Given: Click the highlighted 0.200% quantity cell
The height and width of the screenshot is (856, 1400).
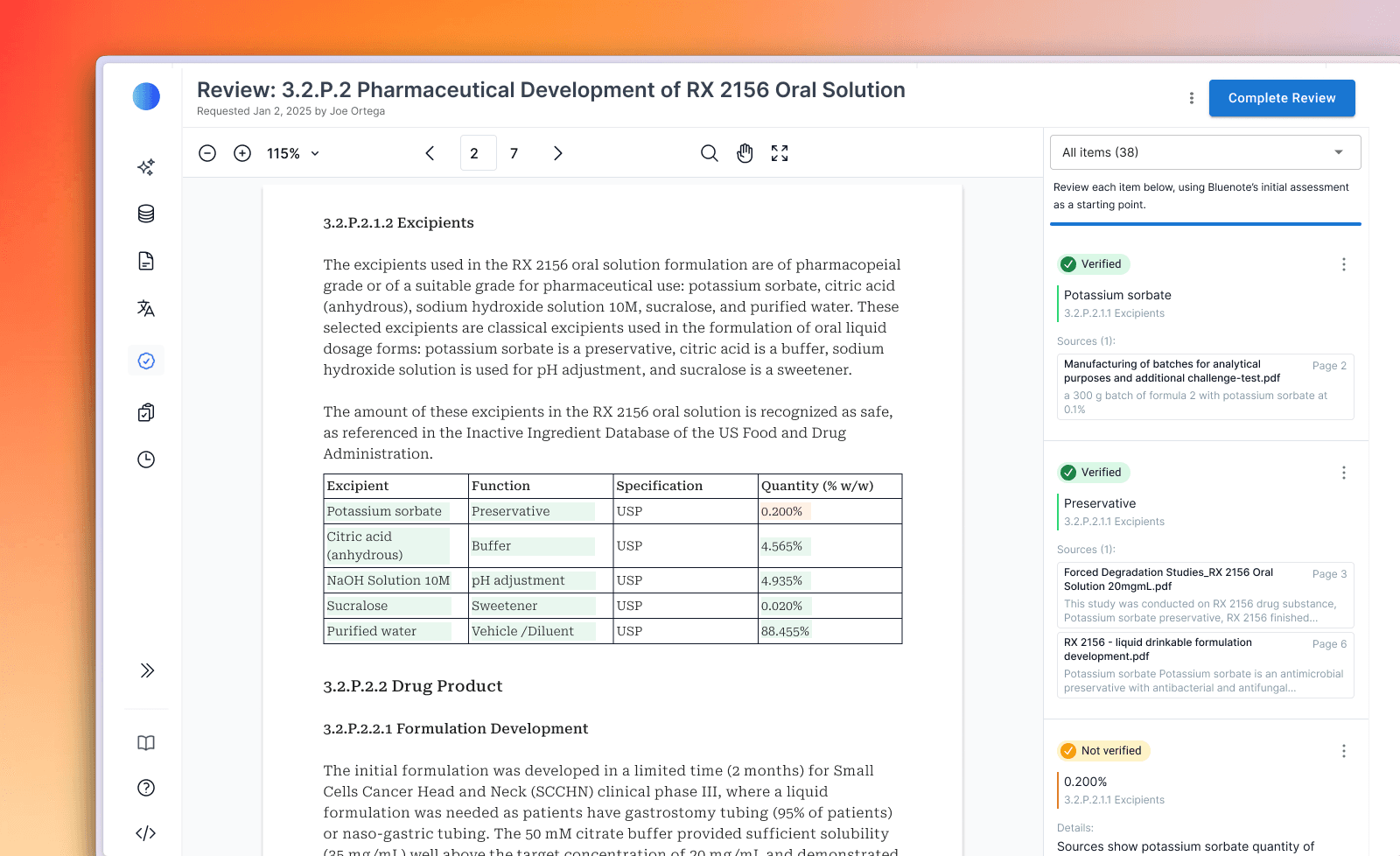Looking at the screenshot, I should tap(782, 511).
